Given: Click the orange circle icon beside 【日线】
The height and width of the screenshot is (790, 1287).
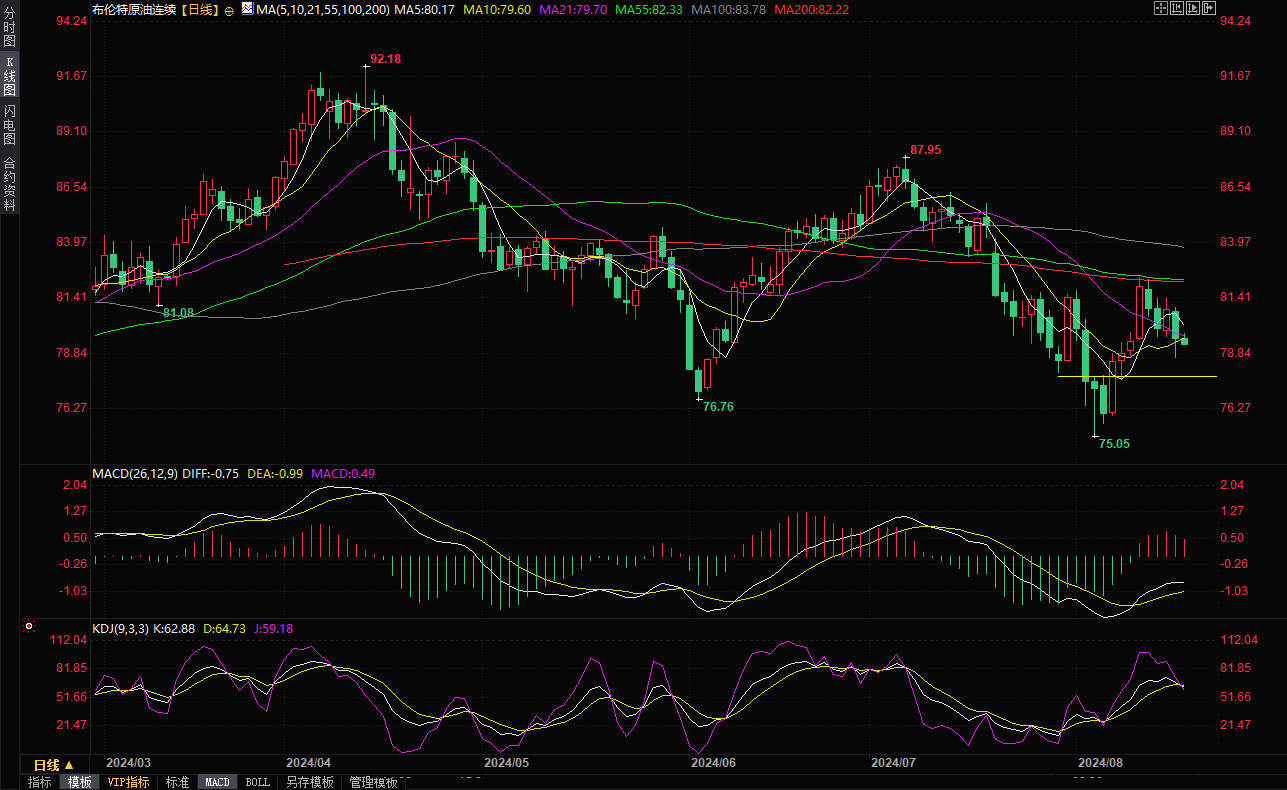Looking at the screenshot, I should 229,9.
